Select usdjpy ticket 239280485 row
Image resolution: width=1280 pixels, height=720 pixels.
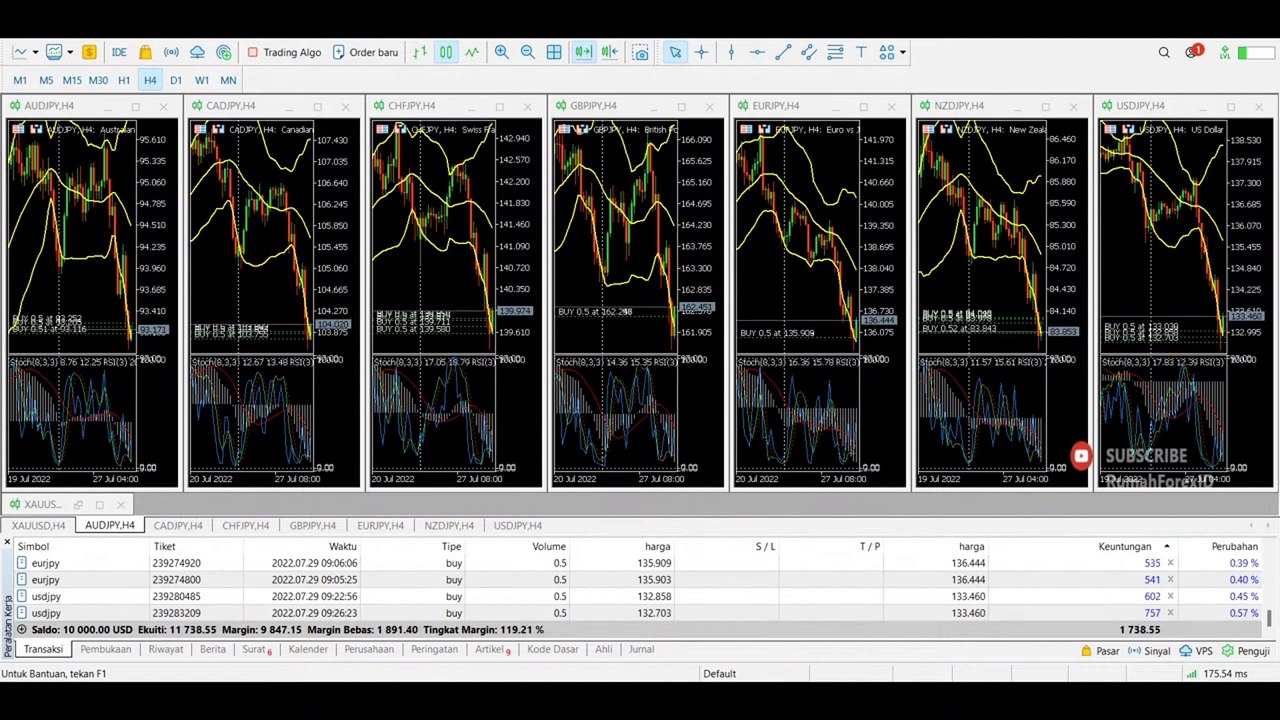pos(638,597)
